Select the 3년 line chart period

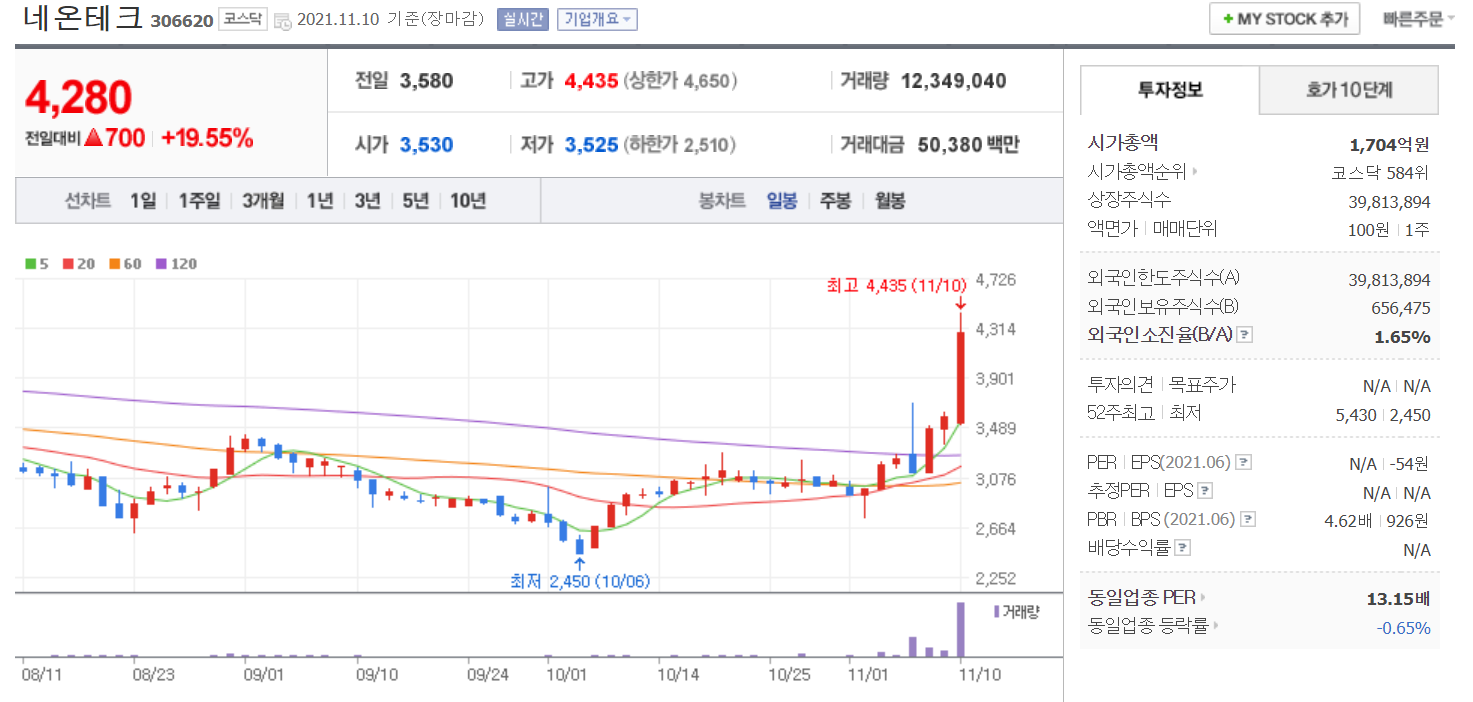click(x=368, y=201)
